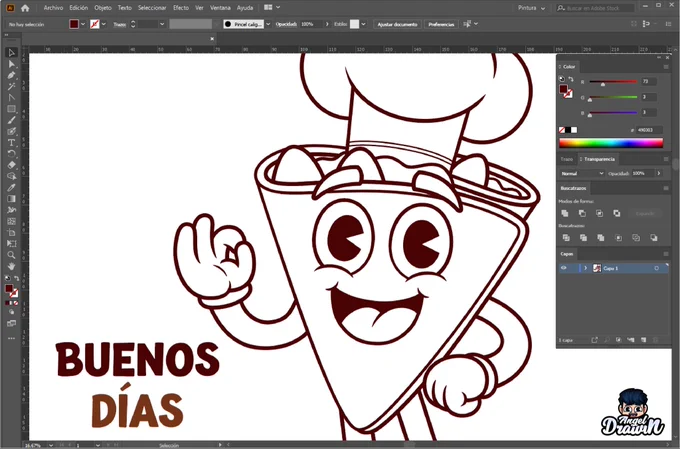
Task: Open the Normal blending mode dropdown
Action: coord(582,173)
